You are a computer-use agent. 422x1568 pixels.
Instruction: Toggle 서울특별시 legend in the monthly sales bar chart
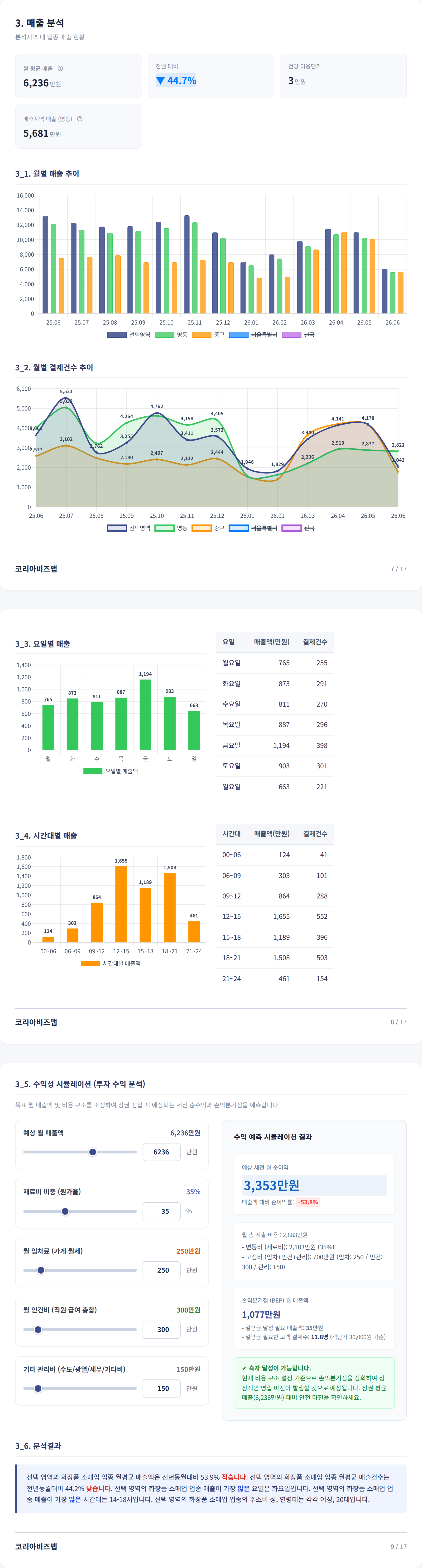[253, 335]
